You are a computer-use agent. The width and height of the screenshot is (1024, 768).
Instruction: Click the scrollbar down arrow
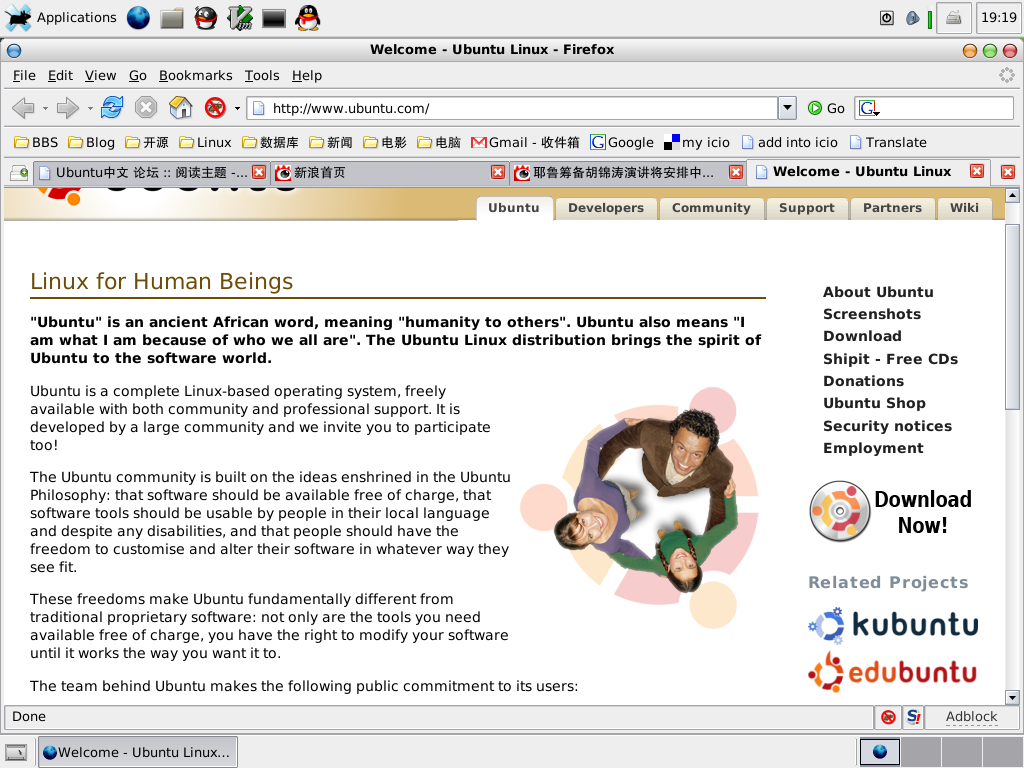(1012, 697)
